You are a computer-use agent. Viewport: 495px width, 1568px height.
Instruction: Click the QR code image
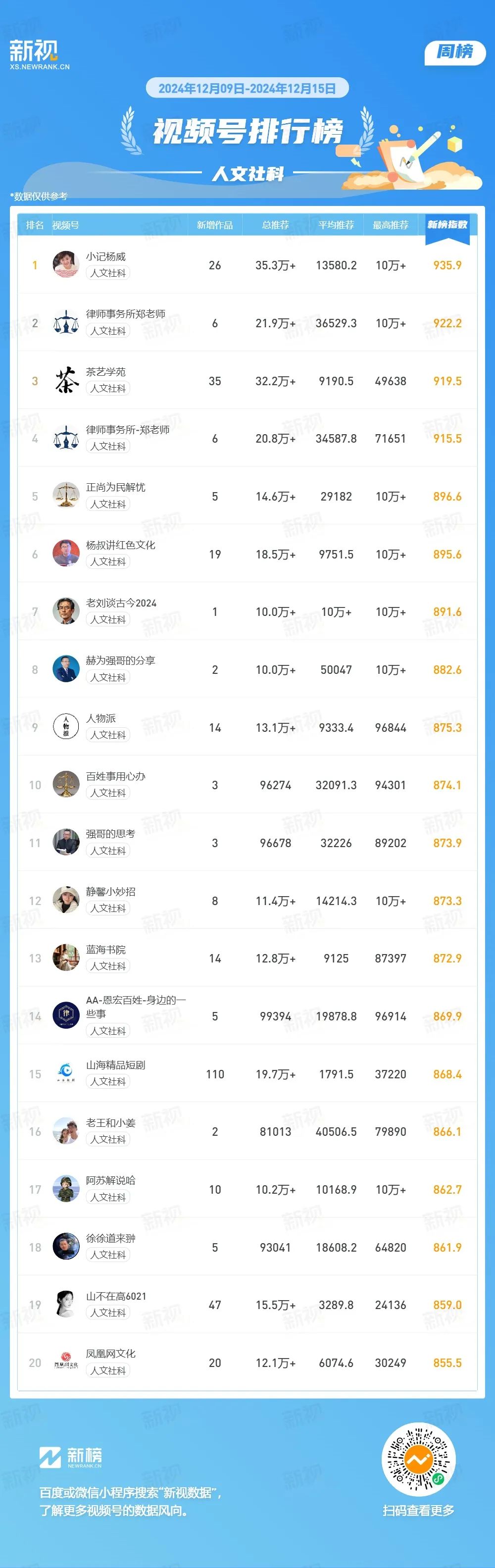click(419, 1460)
